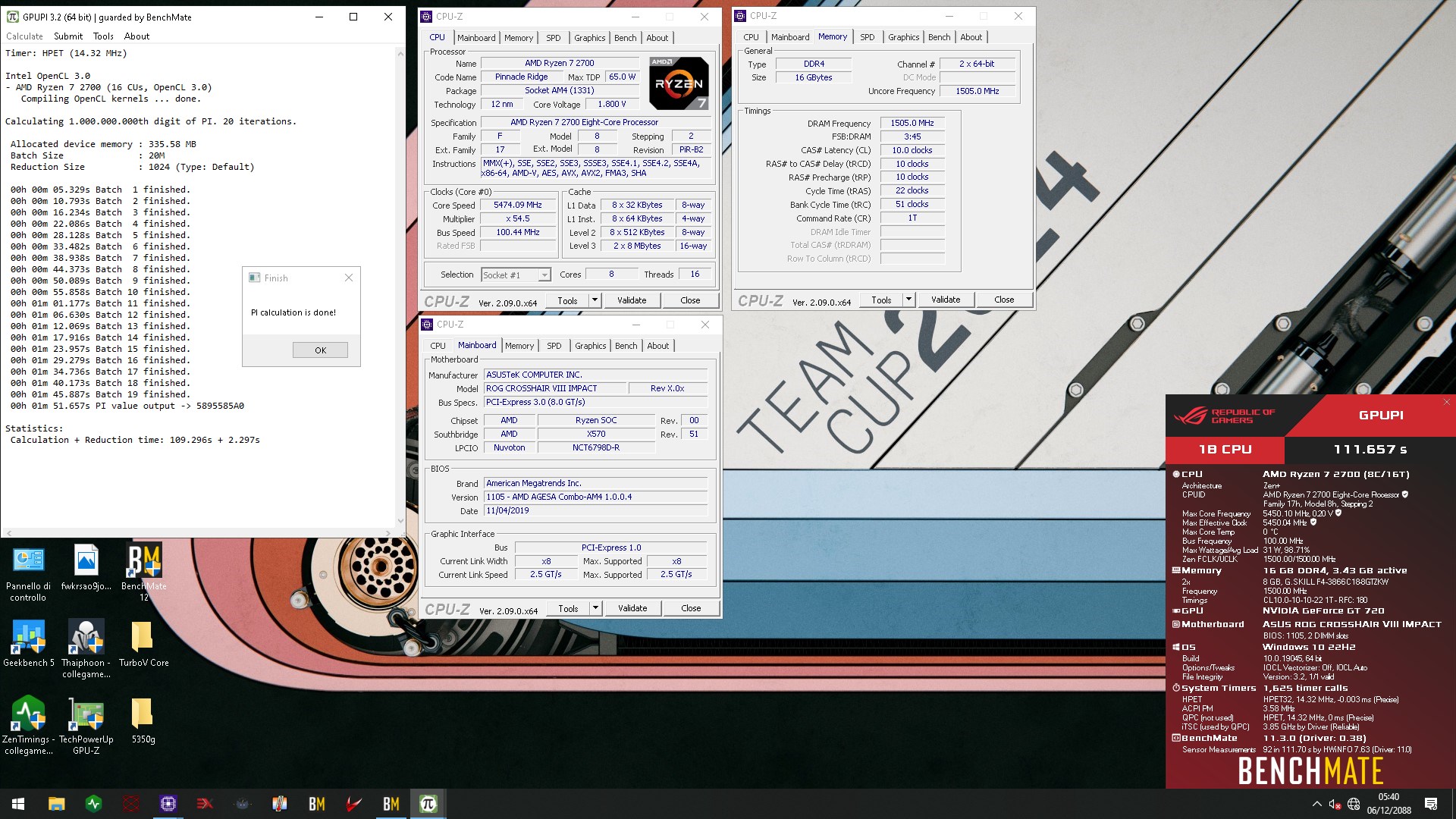Open Graphics tab in CPU-Z Mainboard window
Image resolution: width=1456 pixels, height=819 pixels.
tap(590, 346)
